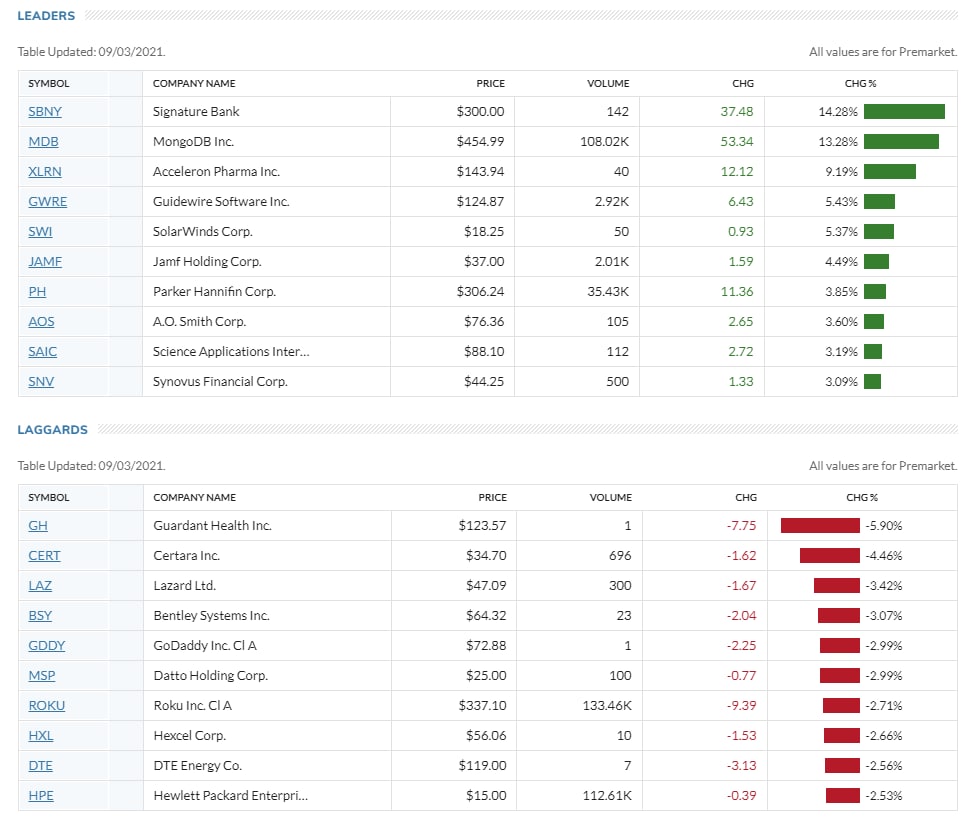Open GWRE quote page link
This screenshot has width=973, height=820.
48,202
